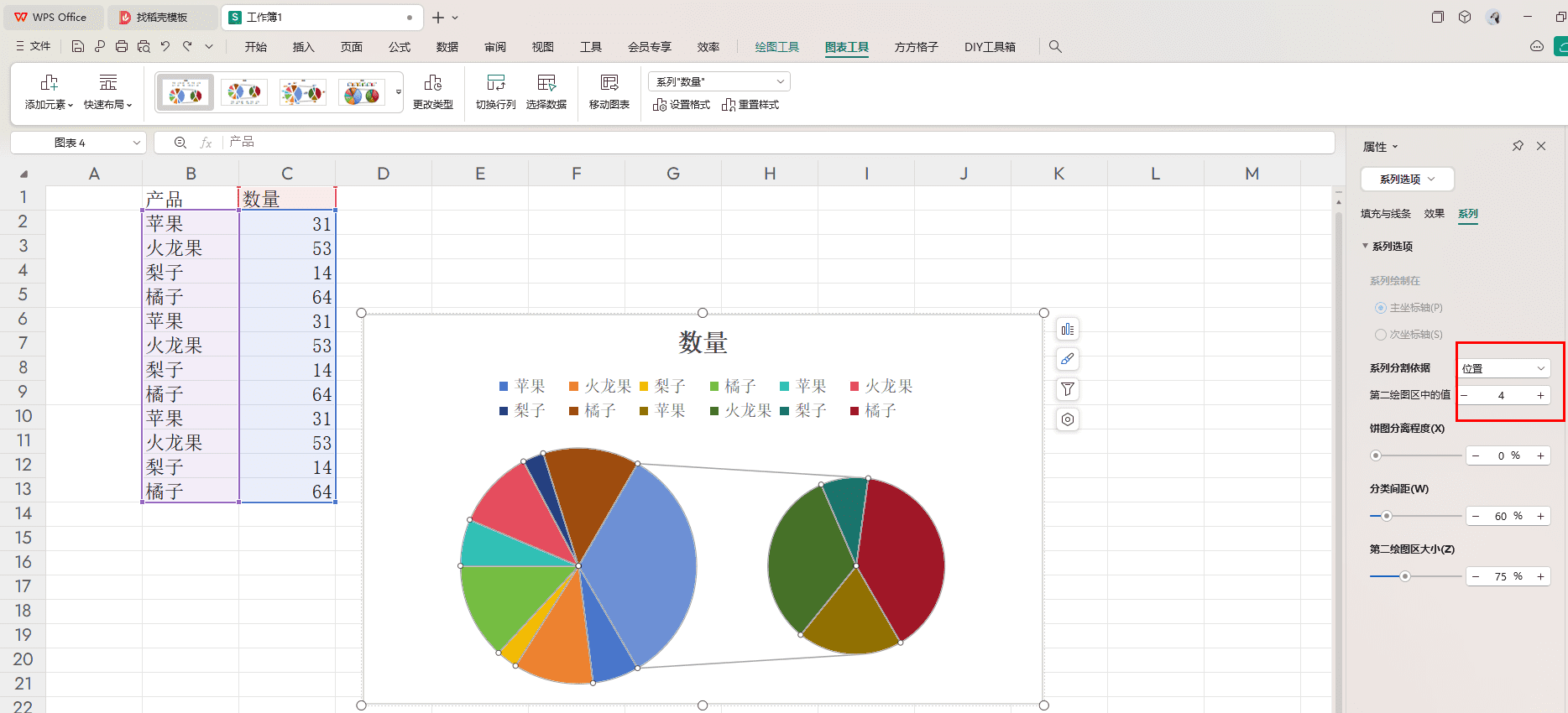Open quick access toolbar customize arrow

[x=209, y=47]
